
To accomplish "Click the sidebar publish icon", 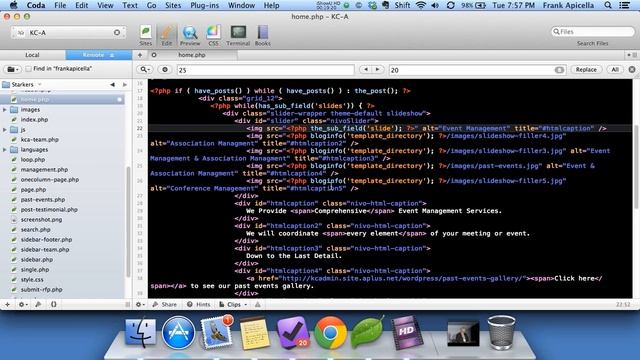I will coord(38,304).
